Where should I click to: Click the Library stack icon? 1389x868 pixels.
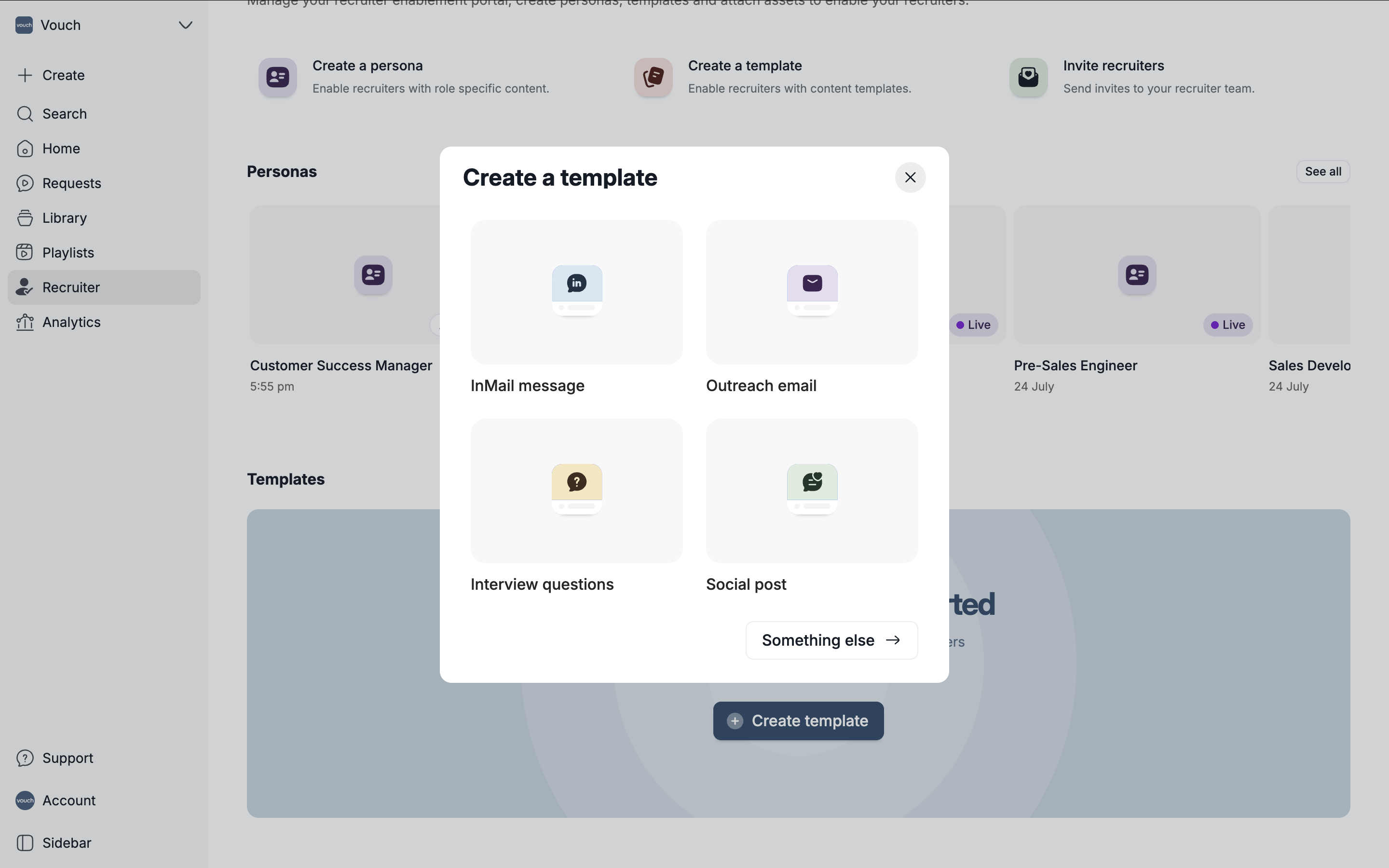(x=25, y=218)
